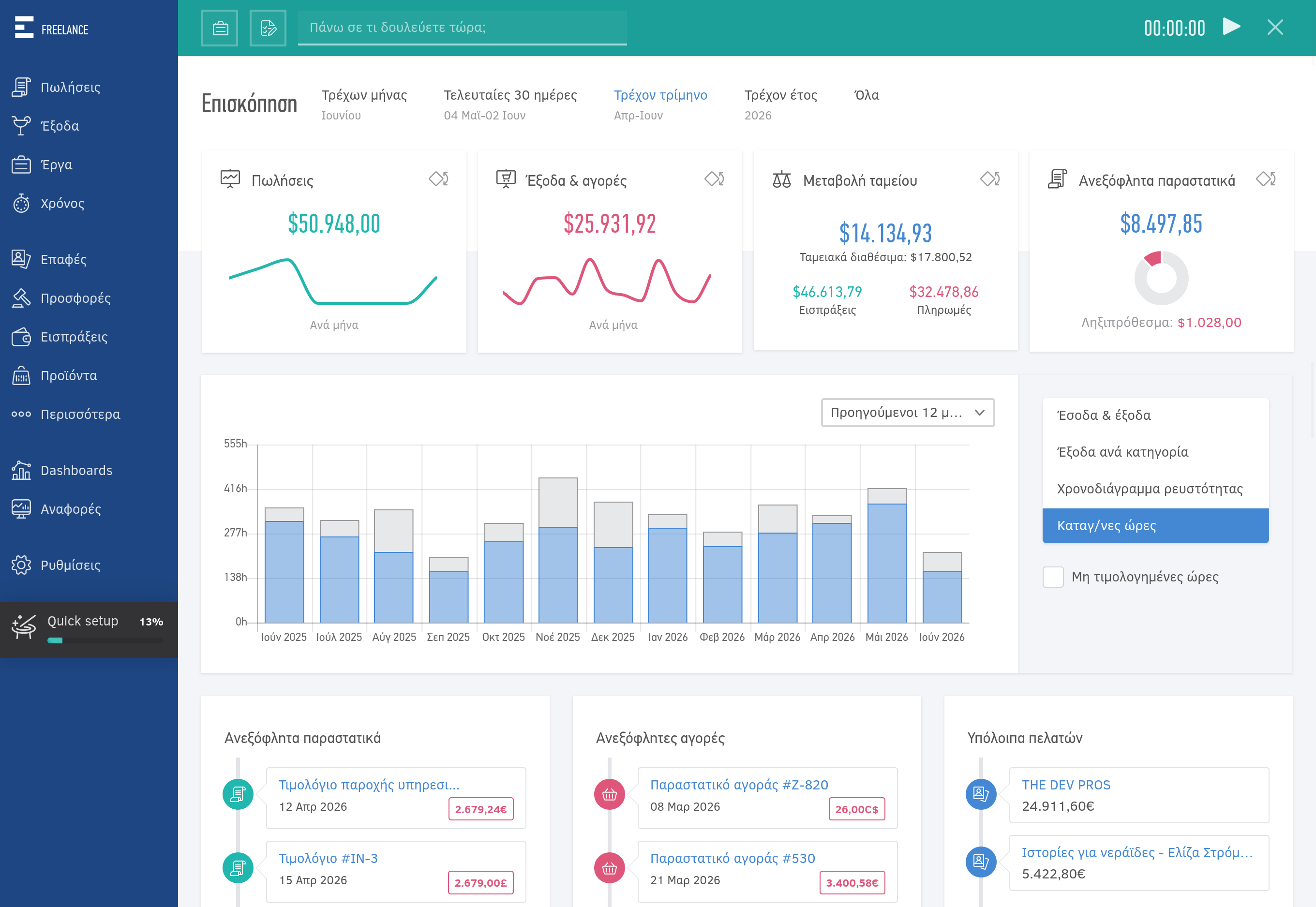Open Ρυθμίσεις via the gear icon
Viewport: 1316px width, 907px height.
click(21, 565)
